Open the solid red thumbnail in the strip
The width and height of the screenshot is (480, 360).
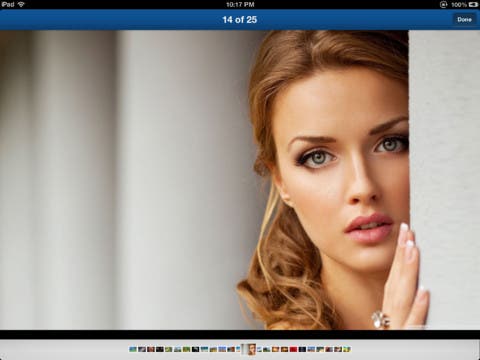293,349
